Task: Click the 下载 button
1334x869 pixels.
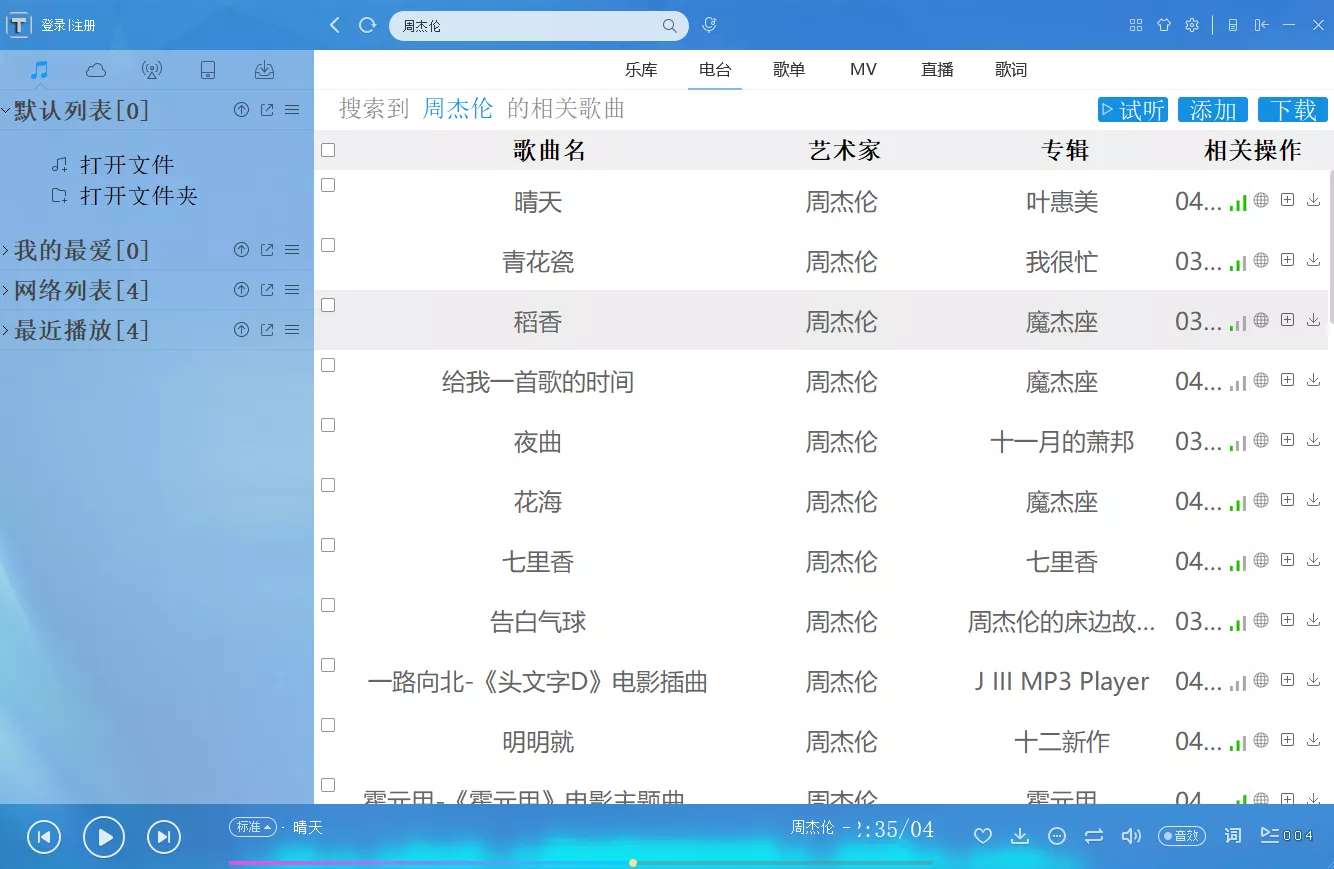Action: point(1293,110)
